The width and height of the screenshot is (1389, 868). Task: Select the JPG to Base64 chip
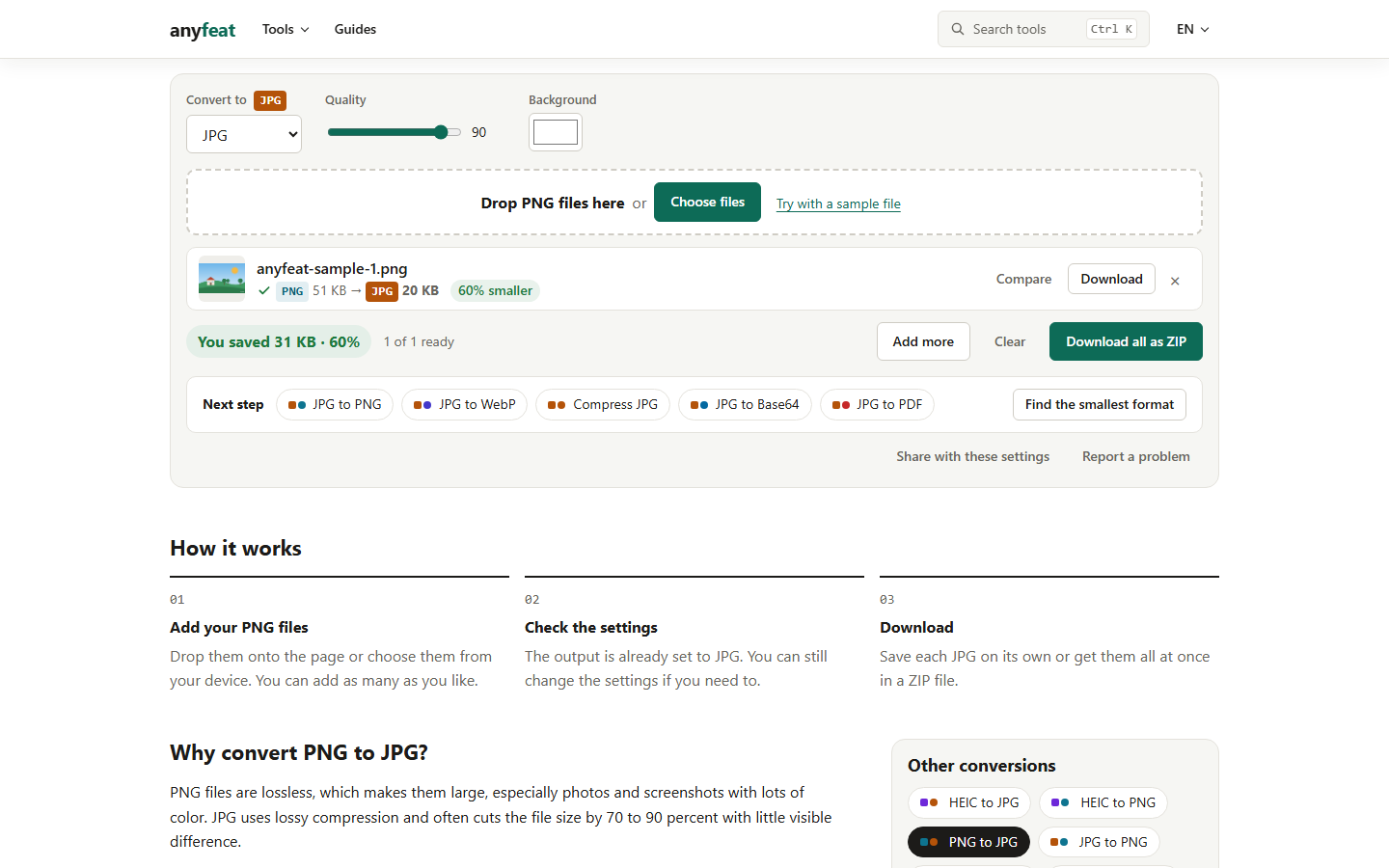[745, 404]
